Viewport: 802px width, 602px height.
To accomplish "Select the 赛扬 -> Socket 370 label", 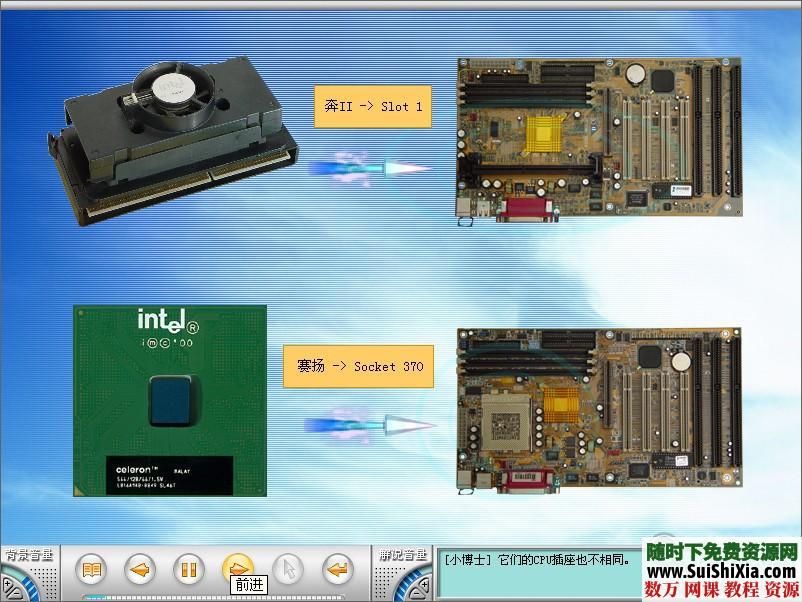I will coord(359,367).
